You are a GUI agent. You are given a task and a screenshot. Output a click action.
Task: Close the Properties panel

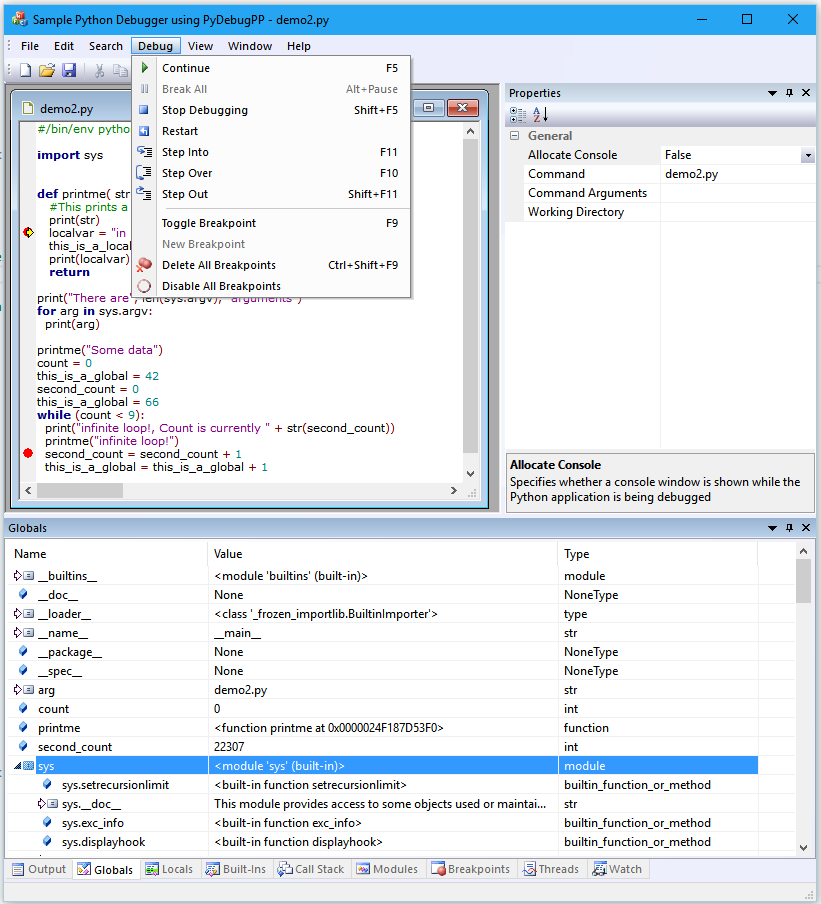pyautogui.click(x=806, y=93)
